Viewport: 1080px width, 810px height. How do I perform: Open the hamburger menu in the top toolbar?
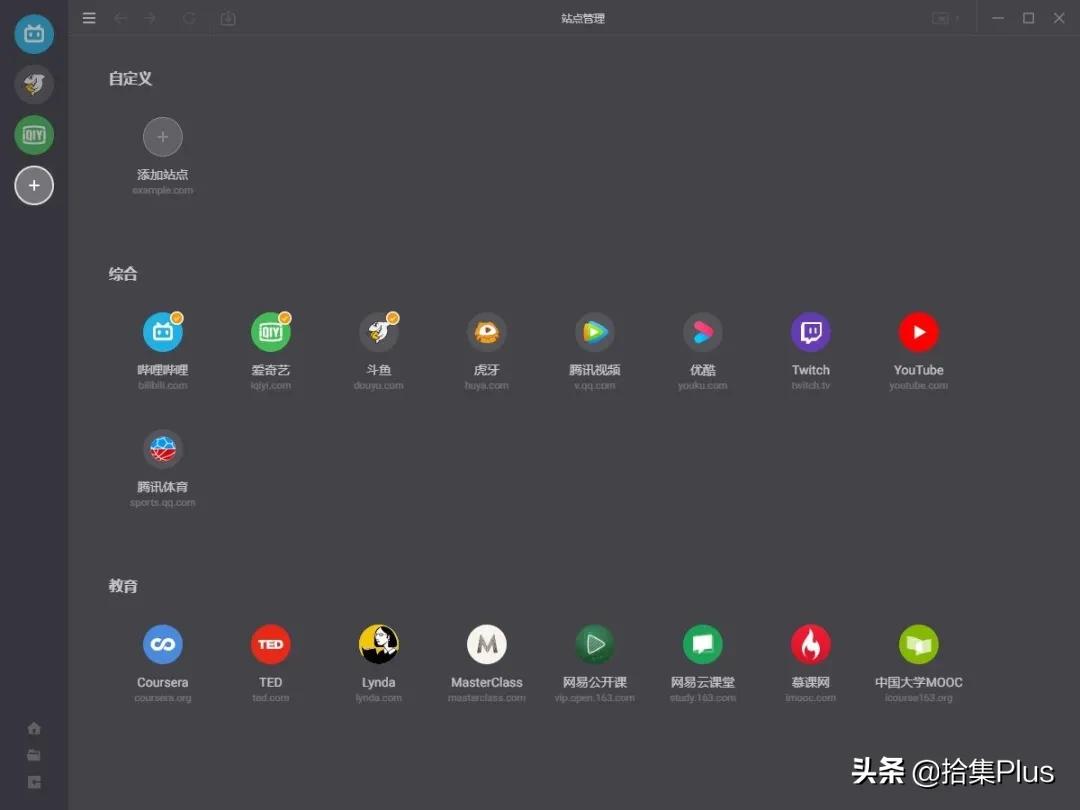tap(89, 18)
